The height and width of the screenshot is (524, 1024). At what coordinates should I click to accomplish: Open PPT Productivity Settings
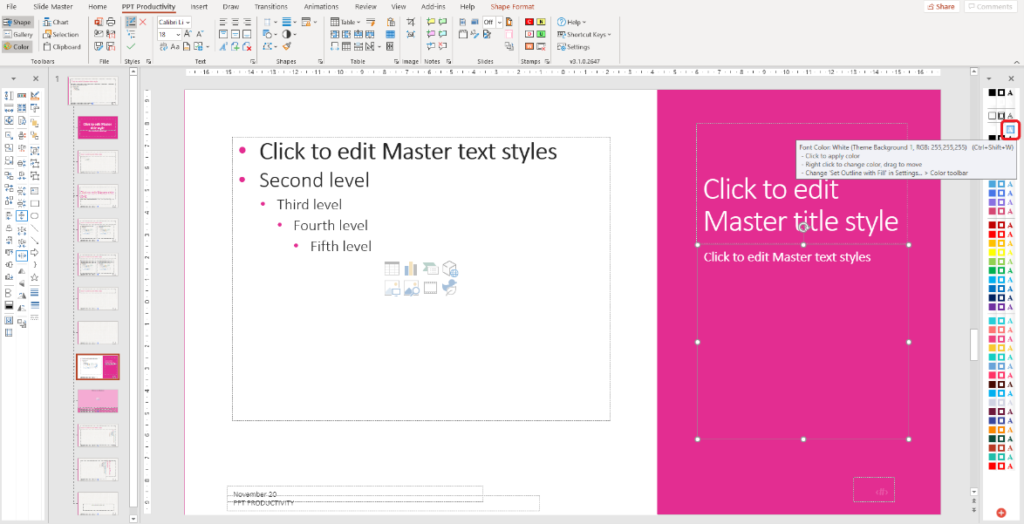tap(573, 47)
